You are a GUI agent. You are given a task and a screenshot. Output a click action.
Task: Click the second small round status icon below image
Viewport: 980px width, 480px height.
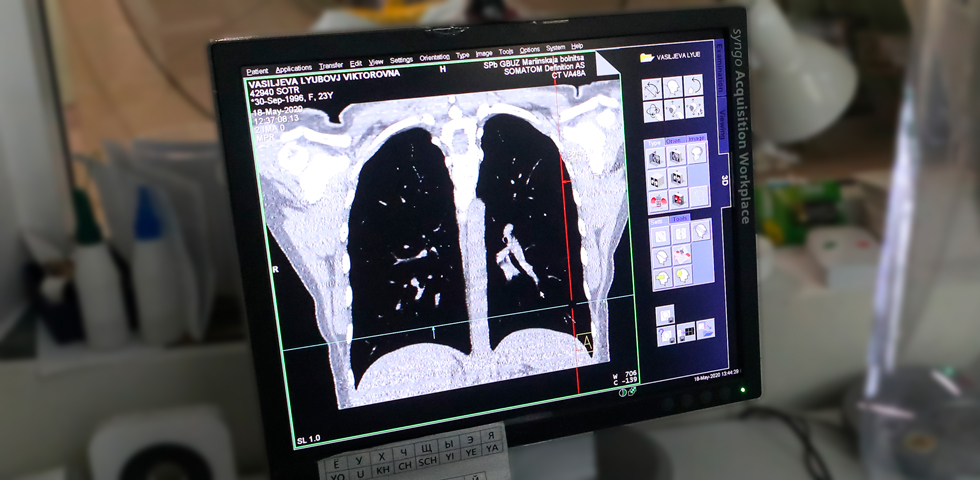tap(632, 391)
